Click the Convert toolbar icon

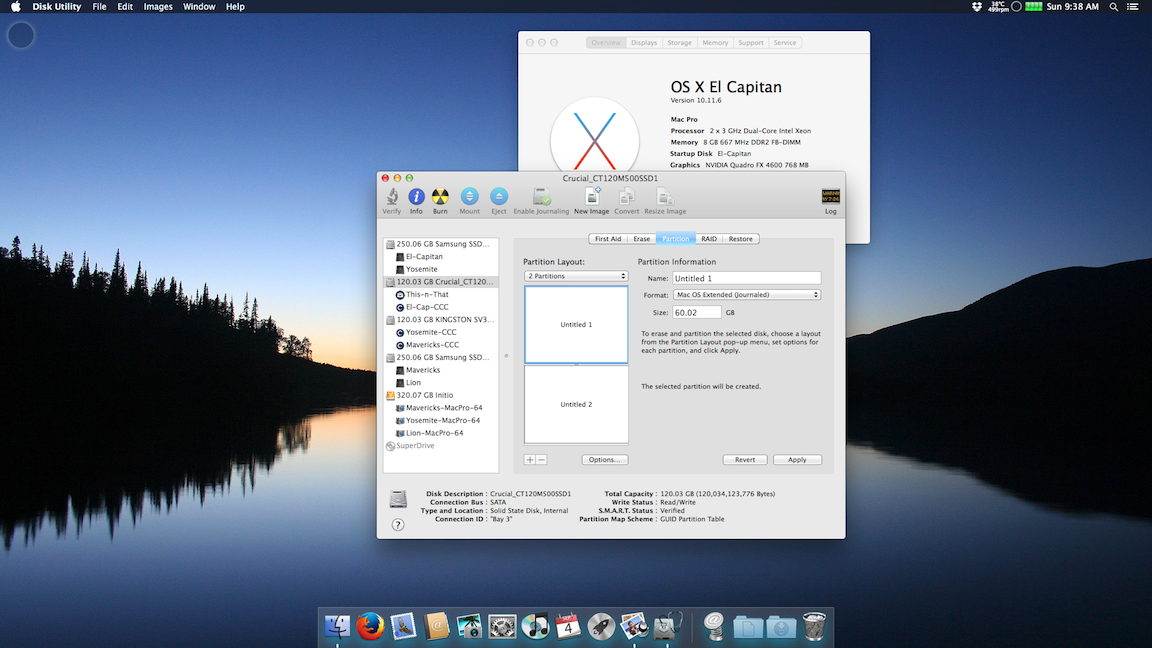(x=627, y=197)
